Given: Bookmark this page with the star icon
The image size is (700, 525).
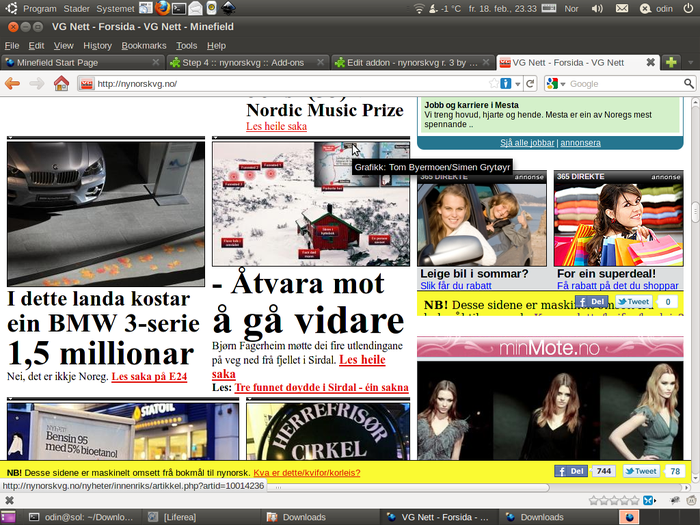Looking at the screenshot, I should pos(493,83).
